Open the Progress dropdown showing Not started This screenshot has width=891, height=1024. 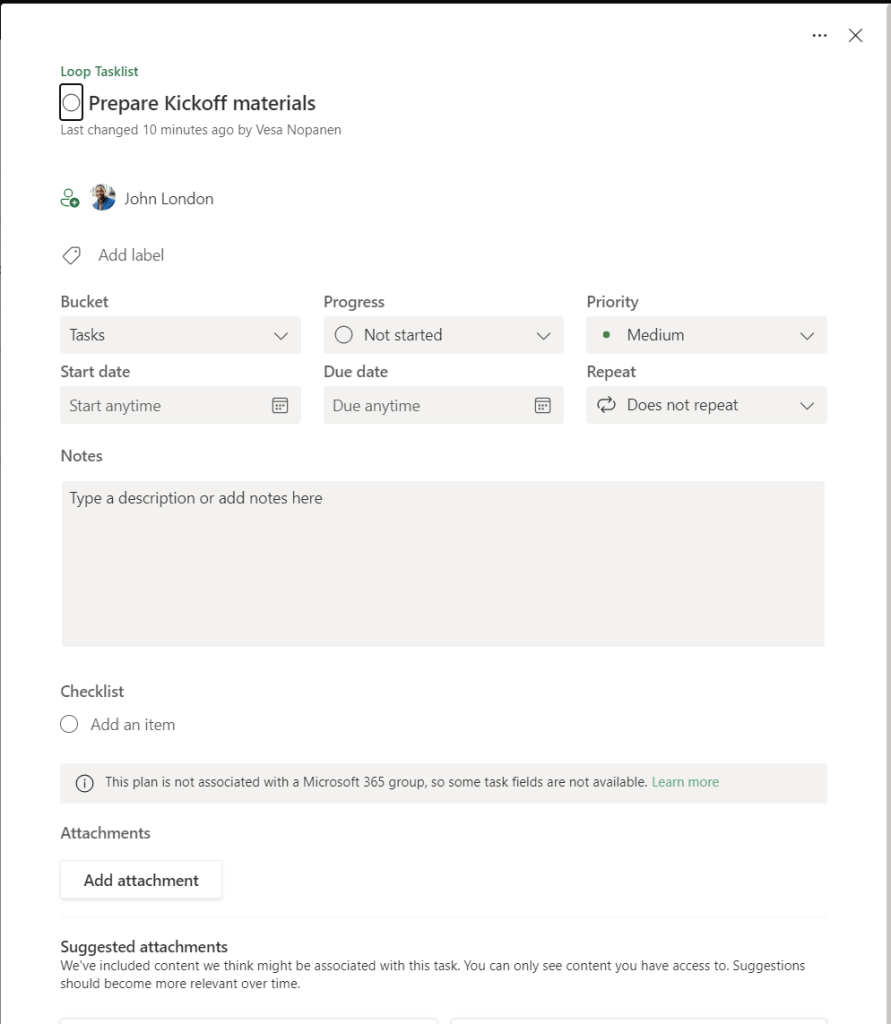point(443,335)
